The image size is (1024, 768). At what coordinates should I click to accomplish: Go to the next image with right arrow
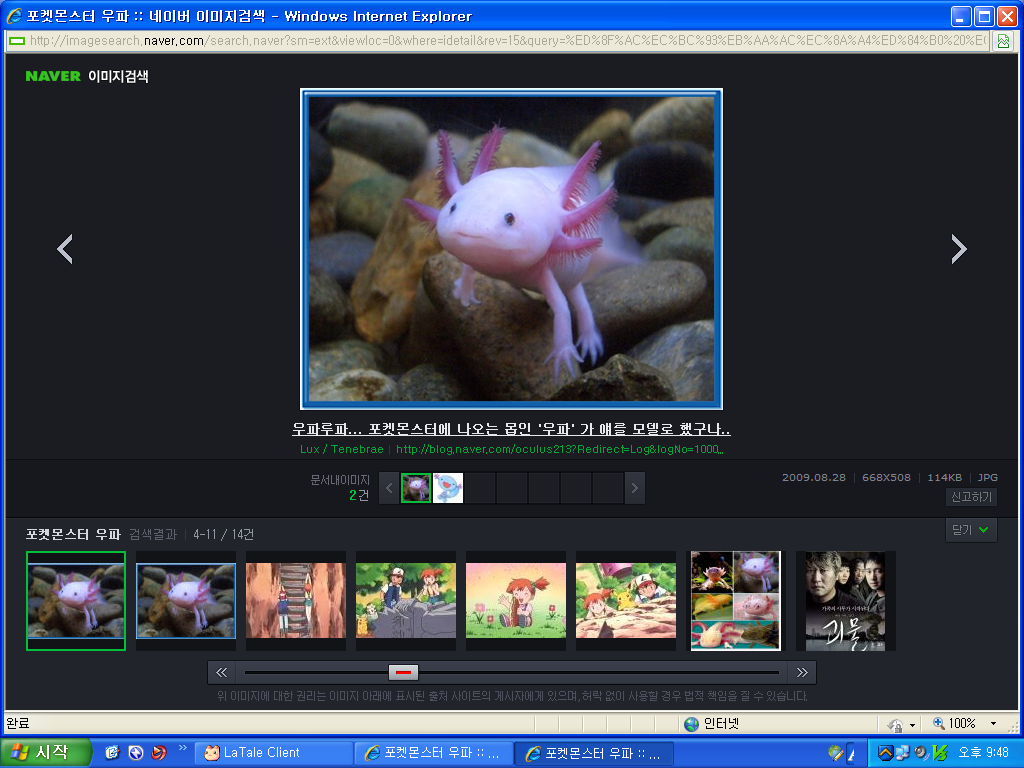click(x=958, y=249)
